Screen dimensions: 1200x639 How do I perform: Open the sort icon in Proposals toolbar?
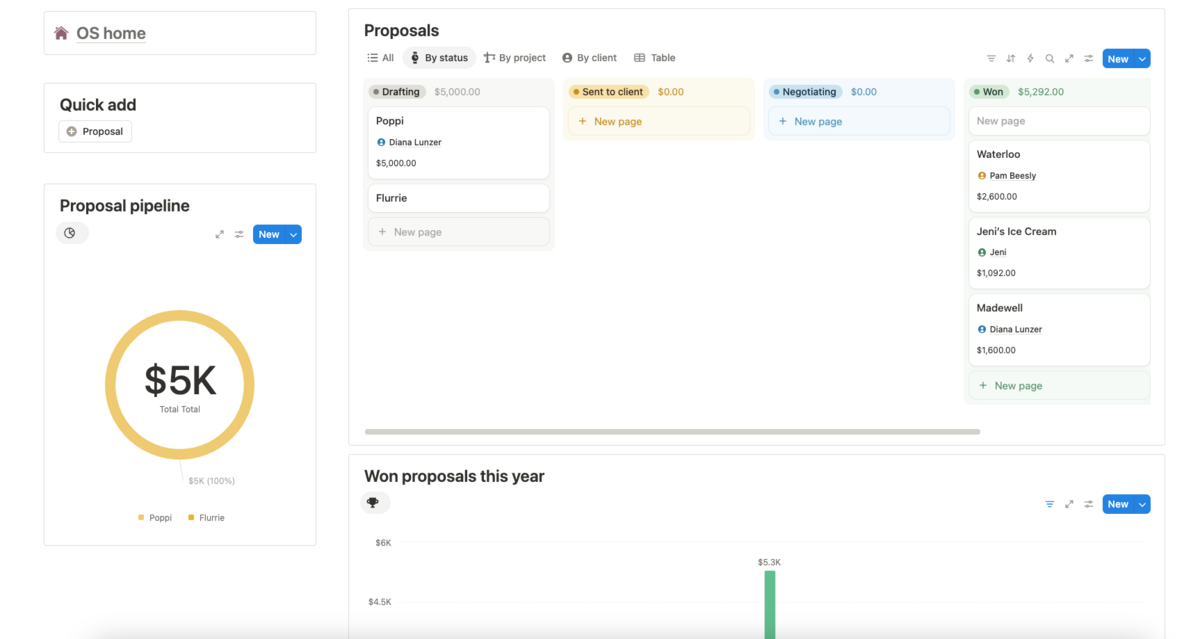1011,59
